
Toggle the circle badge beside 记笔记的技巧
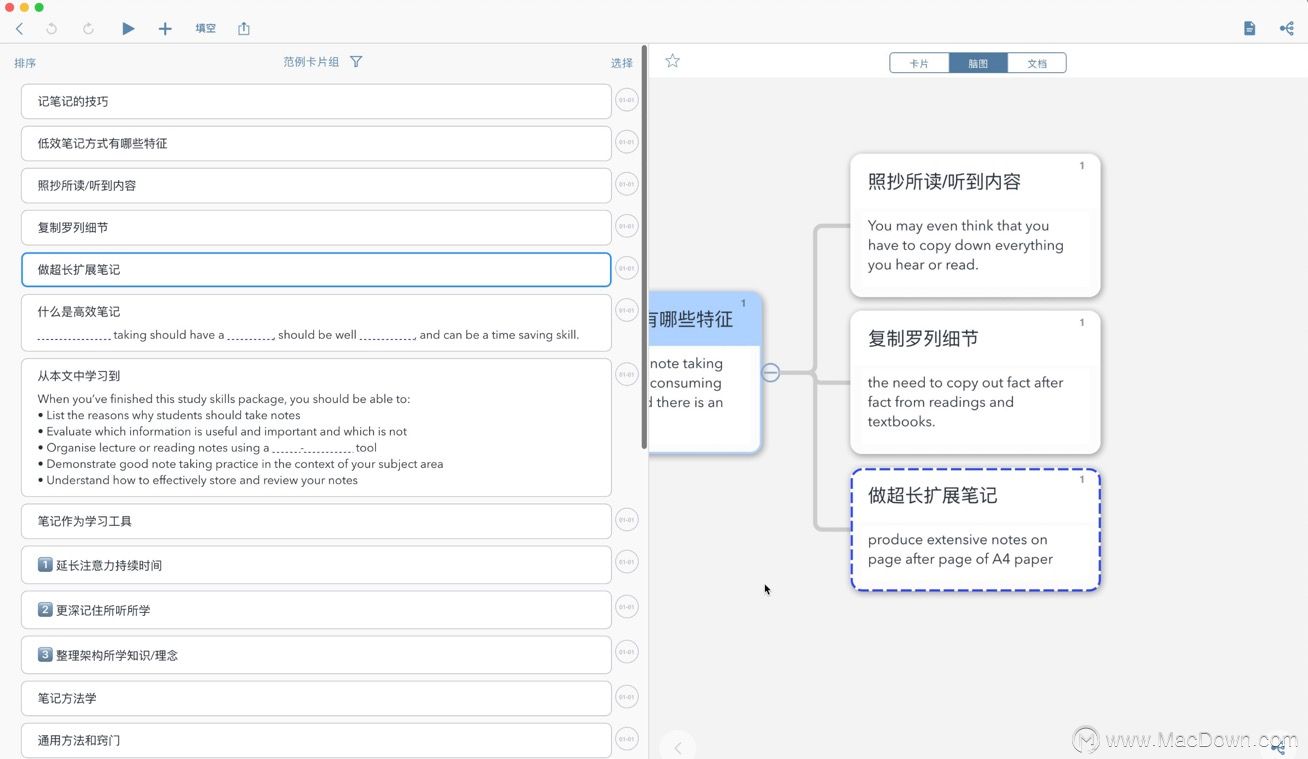pyautogui.click(x=626, y=101)
